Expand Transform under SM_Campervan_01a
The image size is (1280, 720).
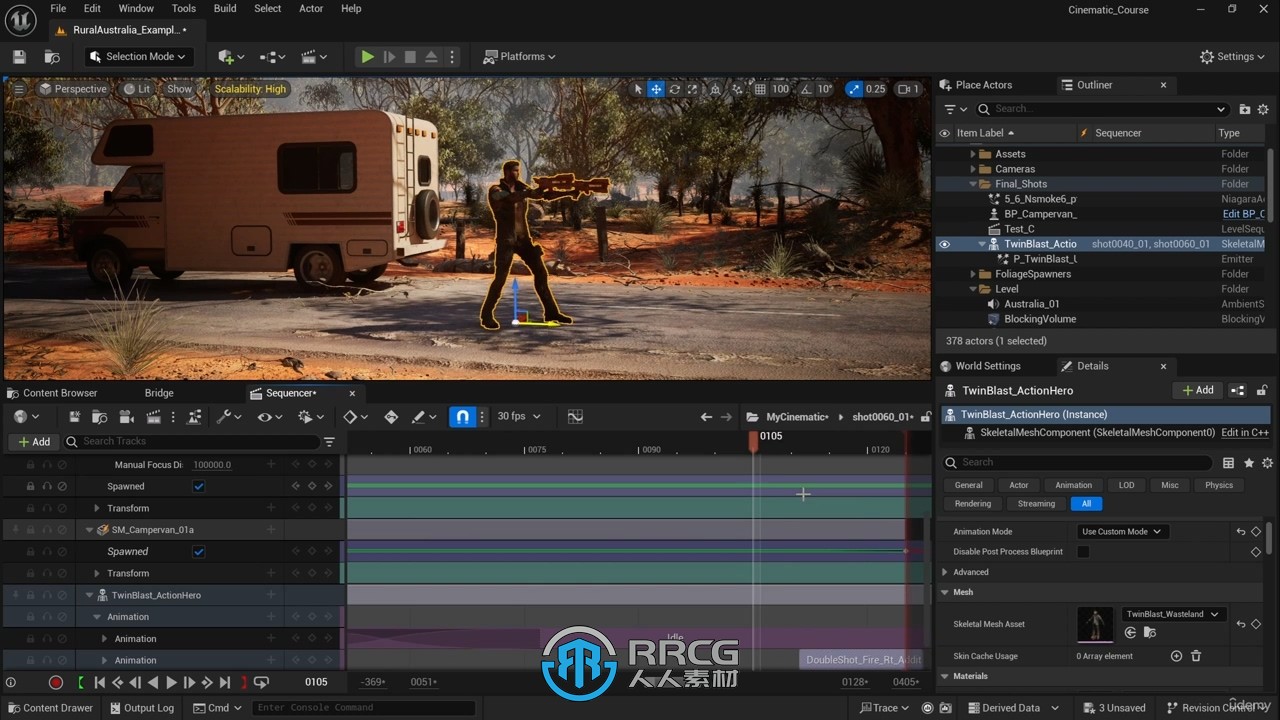pyautogui.click(x=97, y=574)
